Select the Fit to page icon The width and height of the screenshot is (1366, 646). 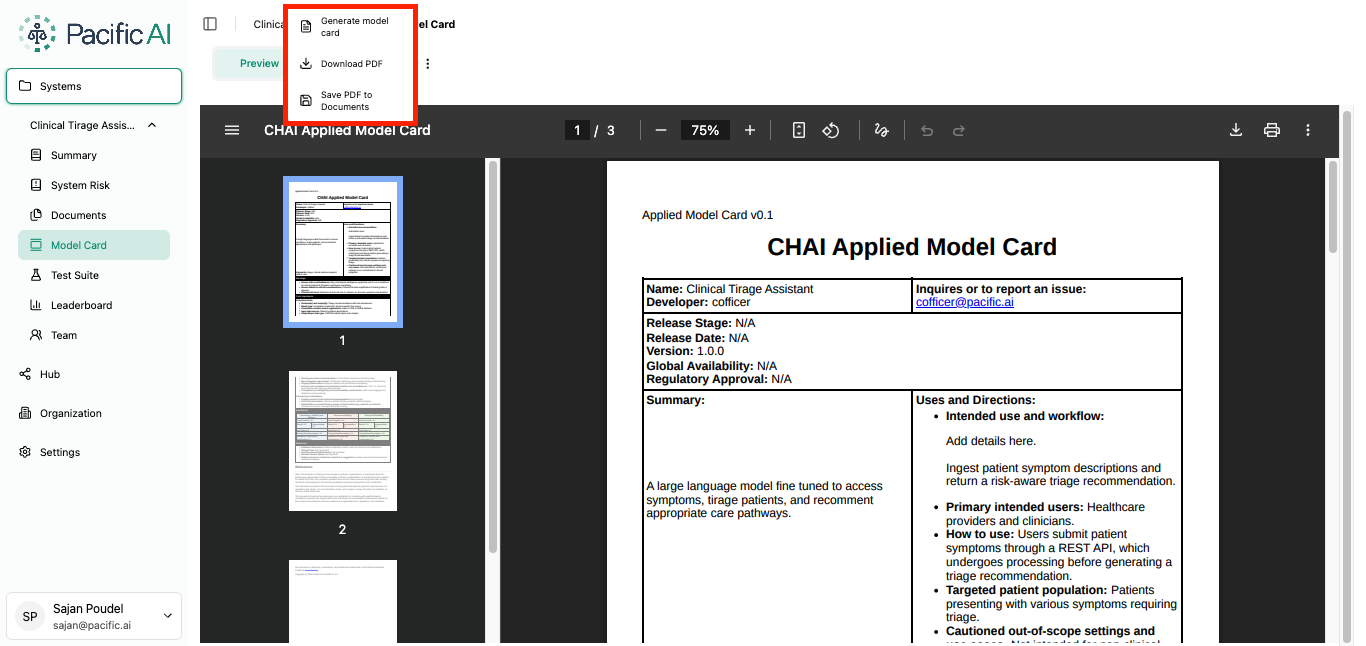click(x=798, y=130)
